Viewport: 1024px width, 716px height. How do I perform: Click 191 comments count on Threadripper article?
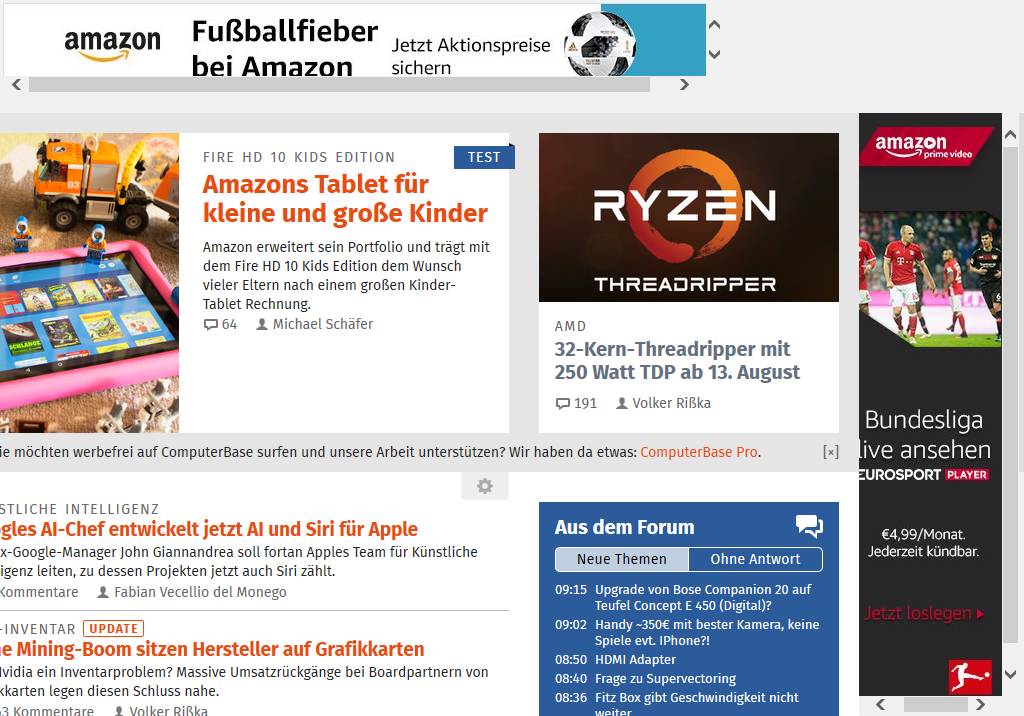[585, 404]
